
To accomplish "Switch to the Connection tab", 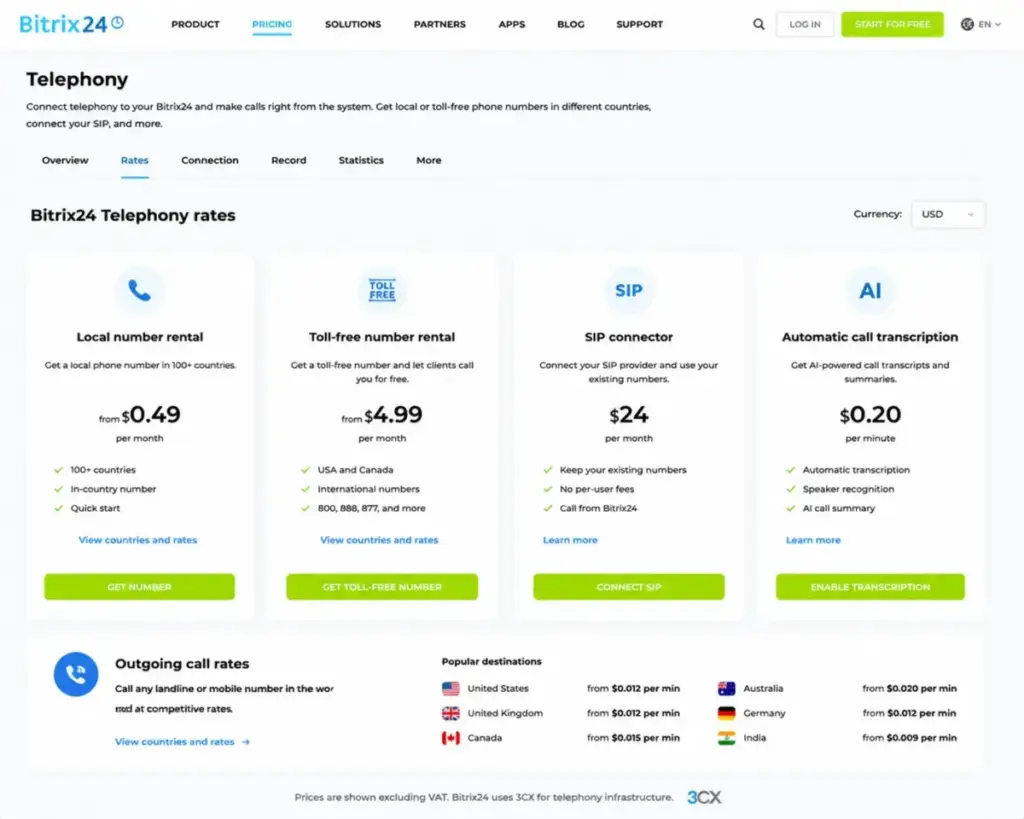I will 210,160.
